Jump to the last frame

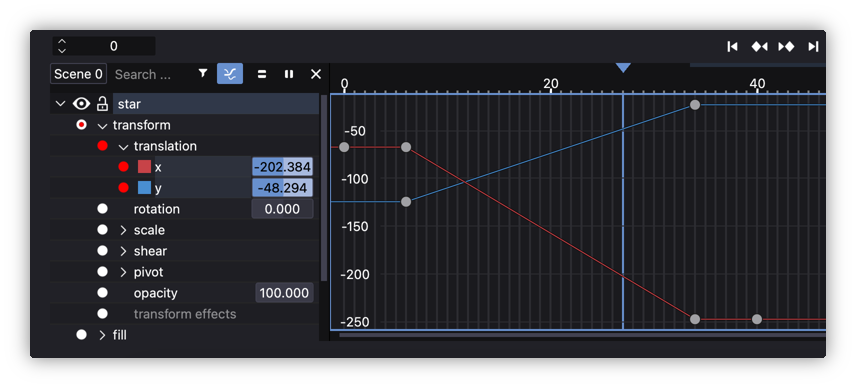(x=813, y=46)
